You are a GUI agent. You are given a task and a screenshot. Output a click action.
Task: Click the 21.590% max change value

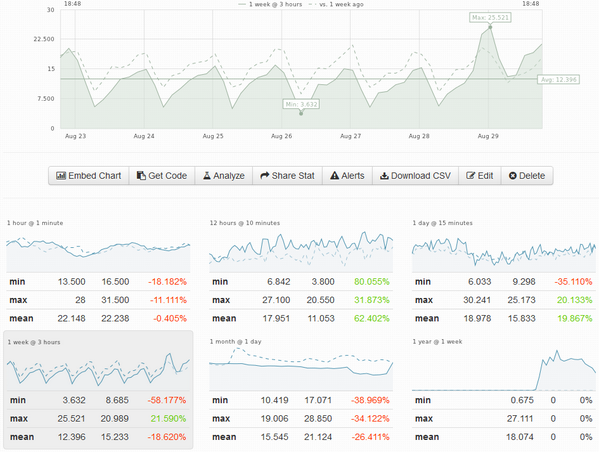click(x=168, y=418)
